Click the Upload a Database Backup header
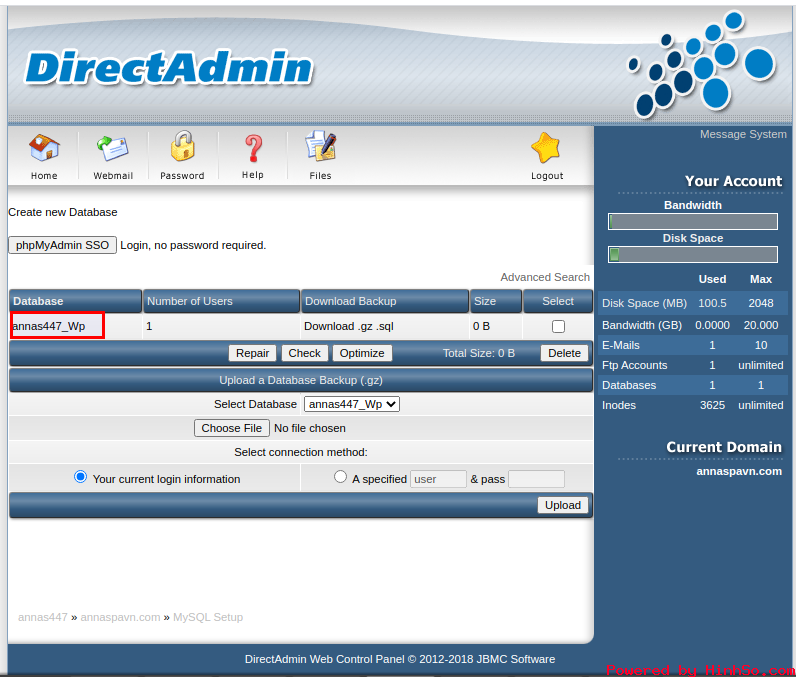The image size is (796, 677). click(x=301, y=380)
